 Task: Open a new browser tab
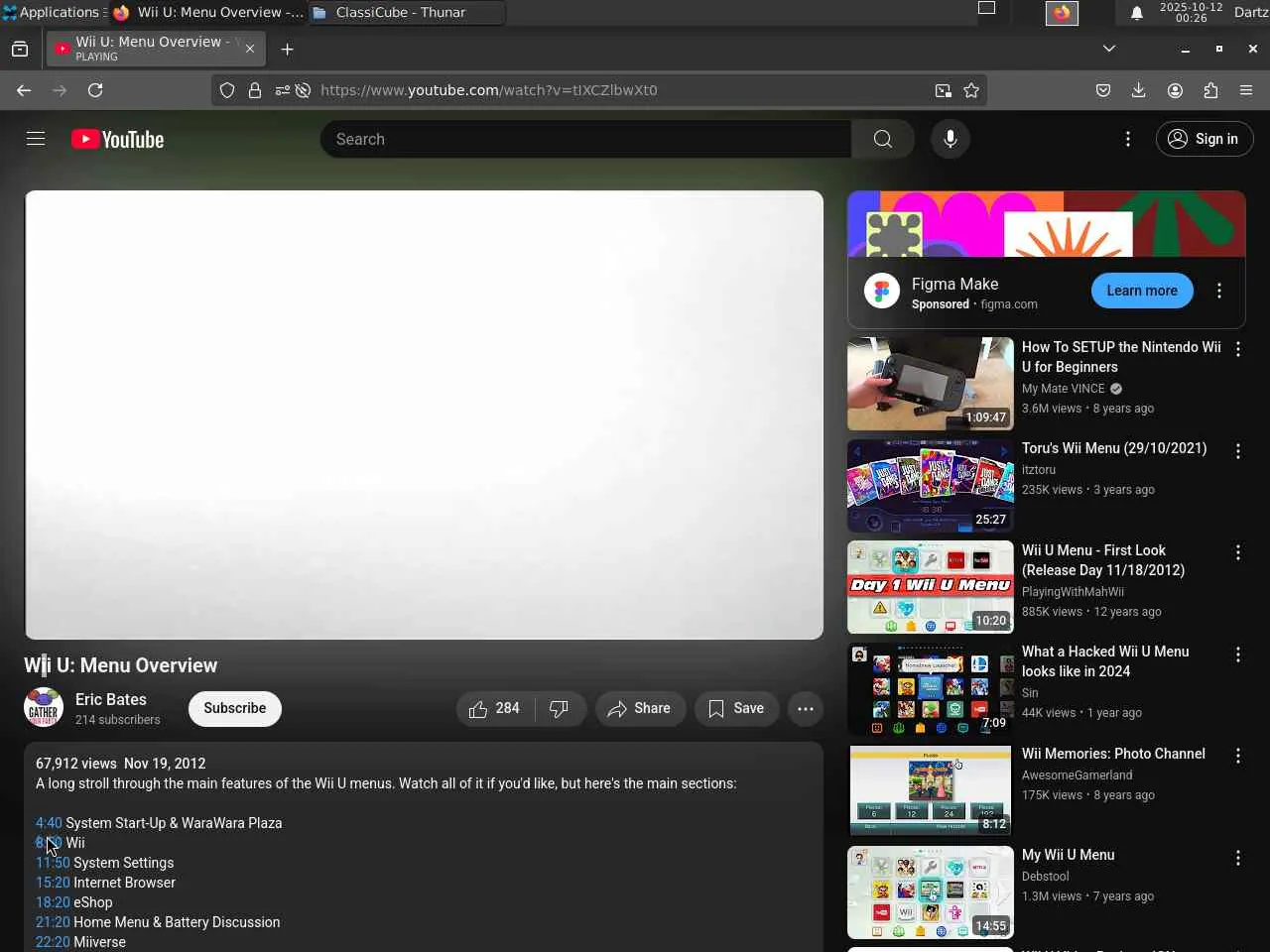point(288,49)
